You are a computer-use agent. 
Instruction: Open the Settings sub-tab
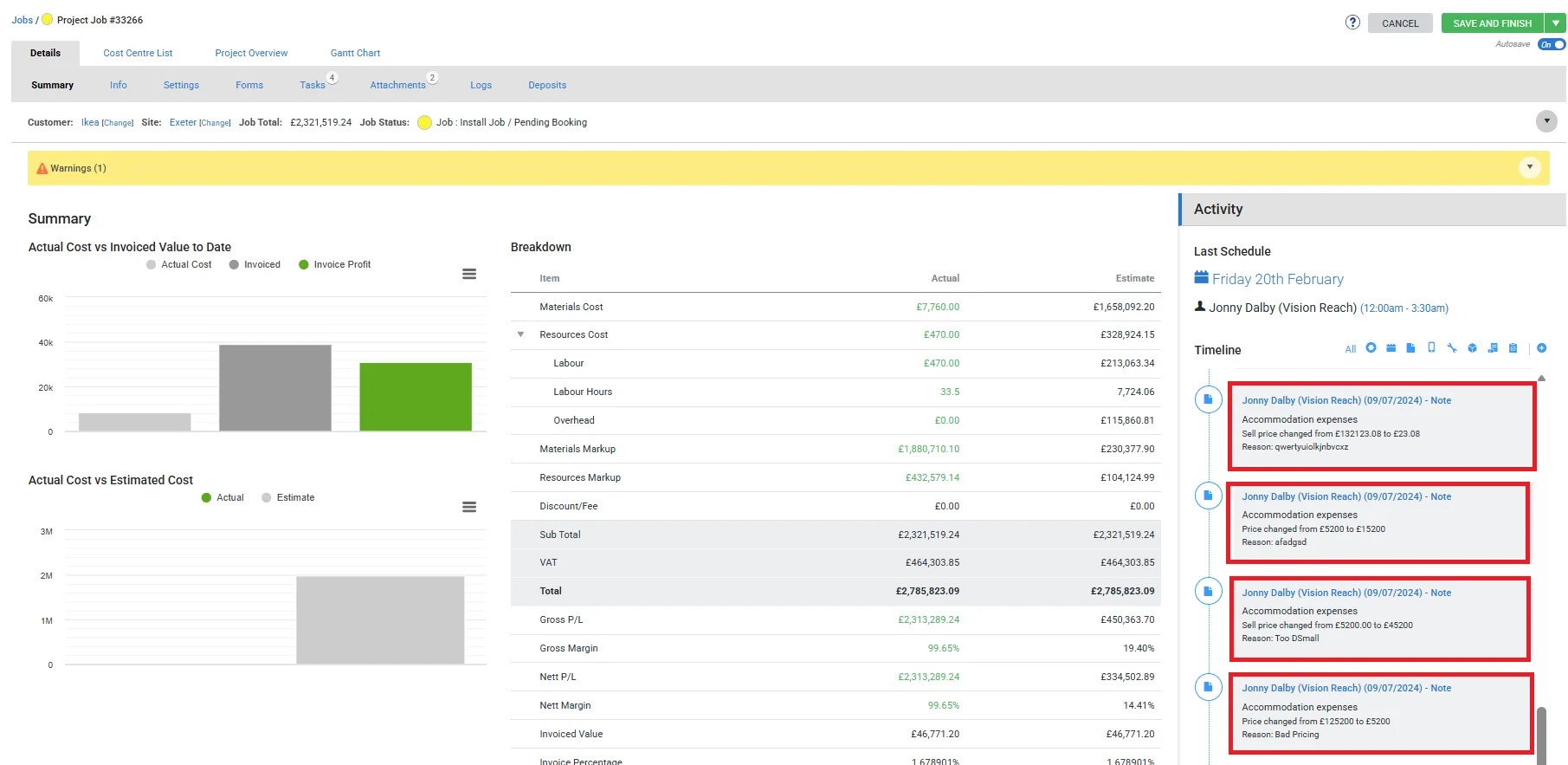point(181,85)
